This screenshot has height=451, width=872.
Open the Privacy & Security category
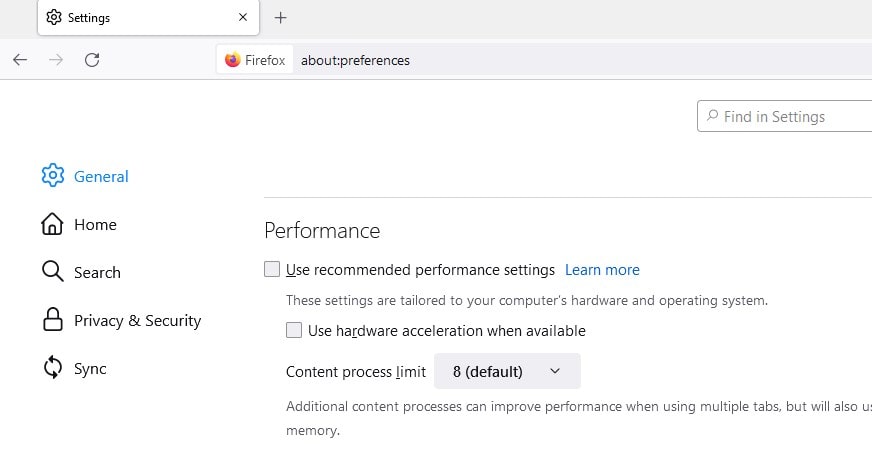[x=137, y=320]
